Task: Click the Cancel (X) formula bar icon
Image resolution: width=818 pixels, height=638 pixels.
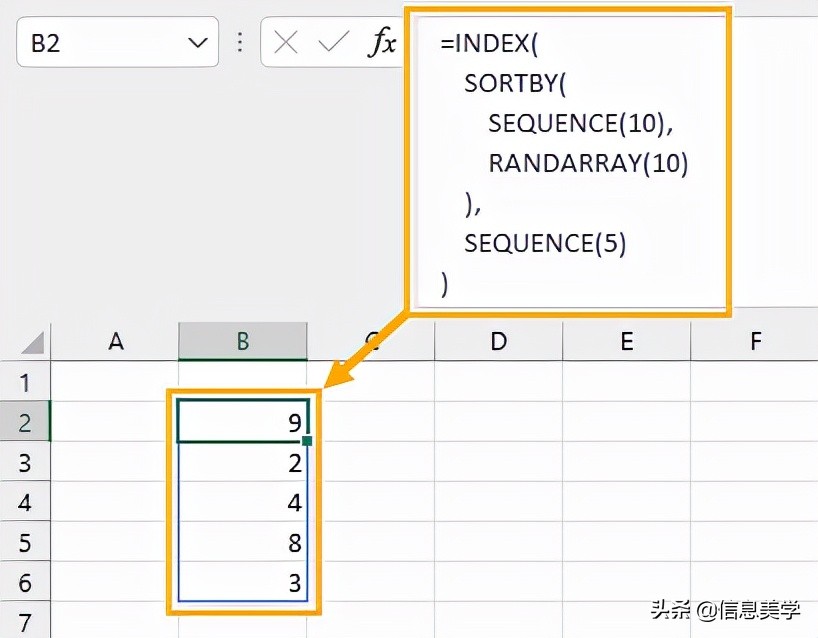Action: [x=286, y=42]
